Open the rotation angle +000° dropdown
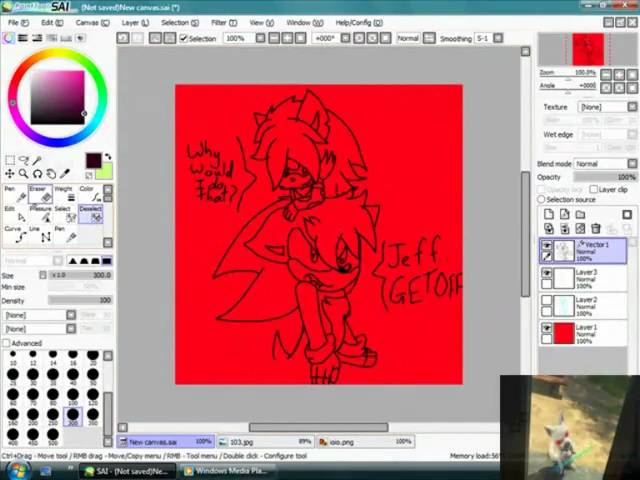This screenshot has height=480, width=640. pyautogui.click(x=345, y=38)
